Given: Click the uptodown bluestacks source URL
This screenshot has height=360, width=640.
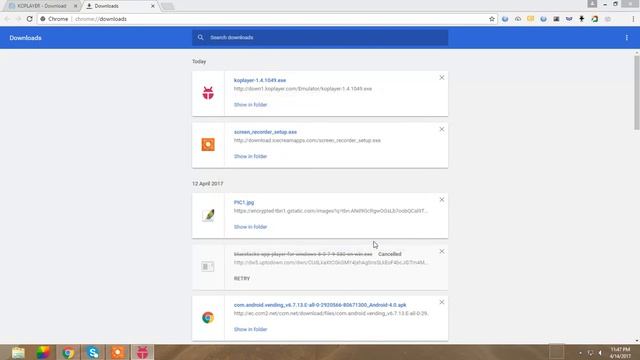Looking at the screenshot, I should point(331,262).
